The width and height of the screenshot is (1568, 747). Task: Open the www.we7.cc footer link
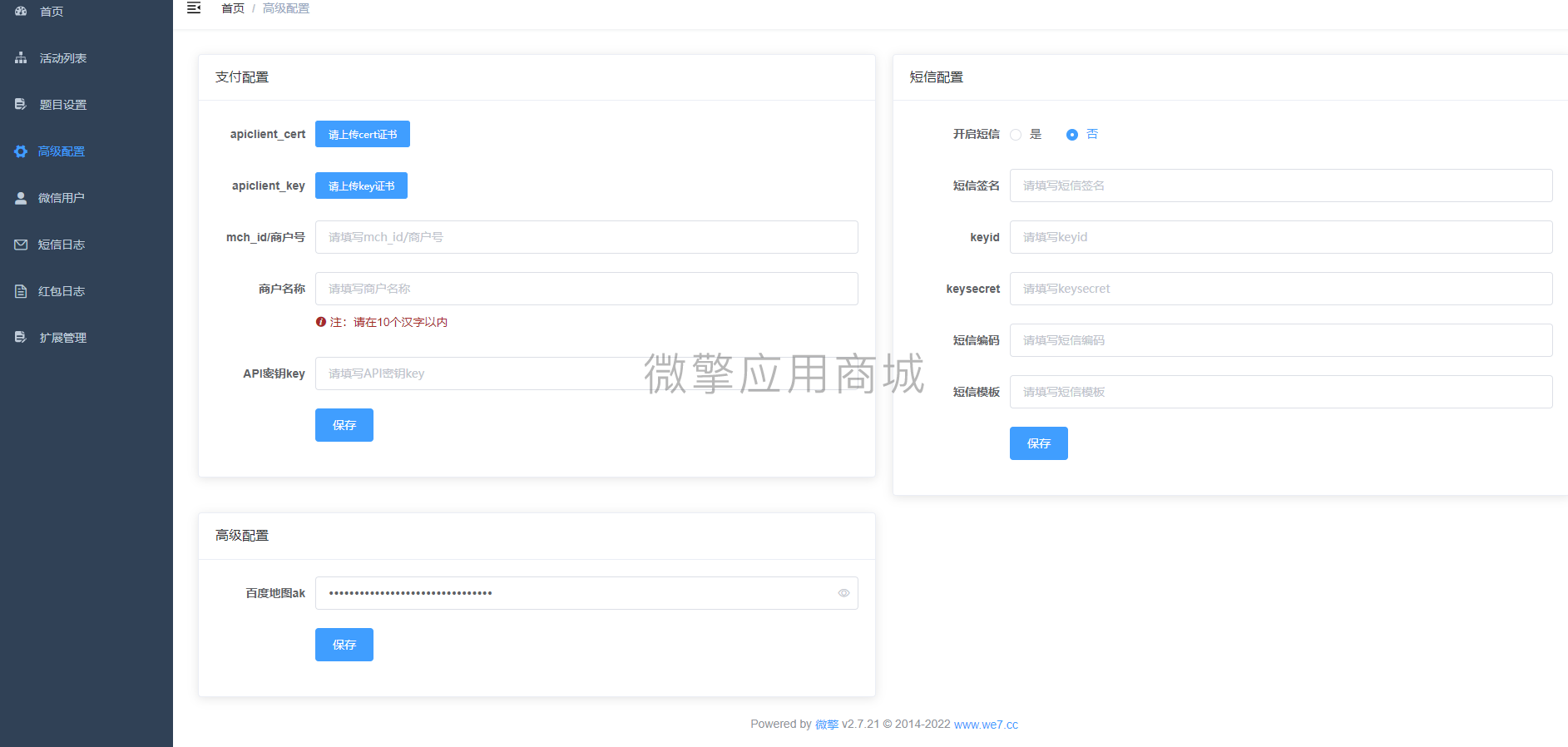pos(986,725)
